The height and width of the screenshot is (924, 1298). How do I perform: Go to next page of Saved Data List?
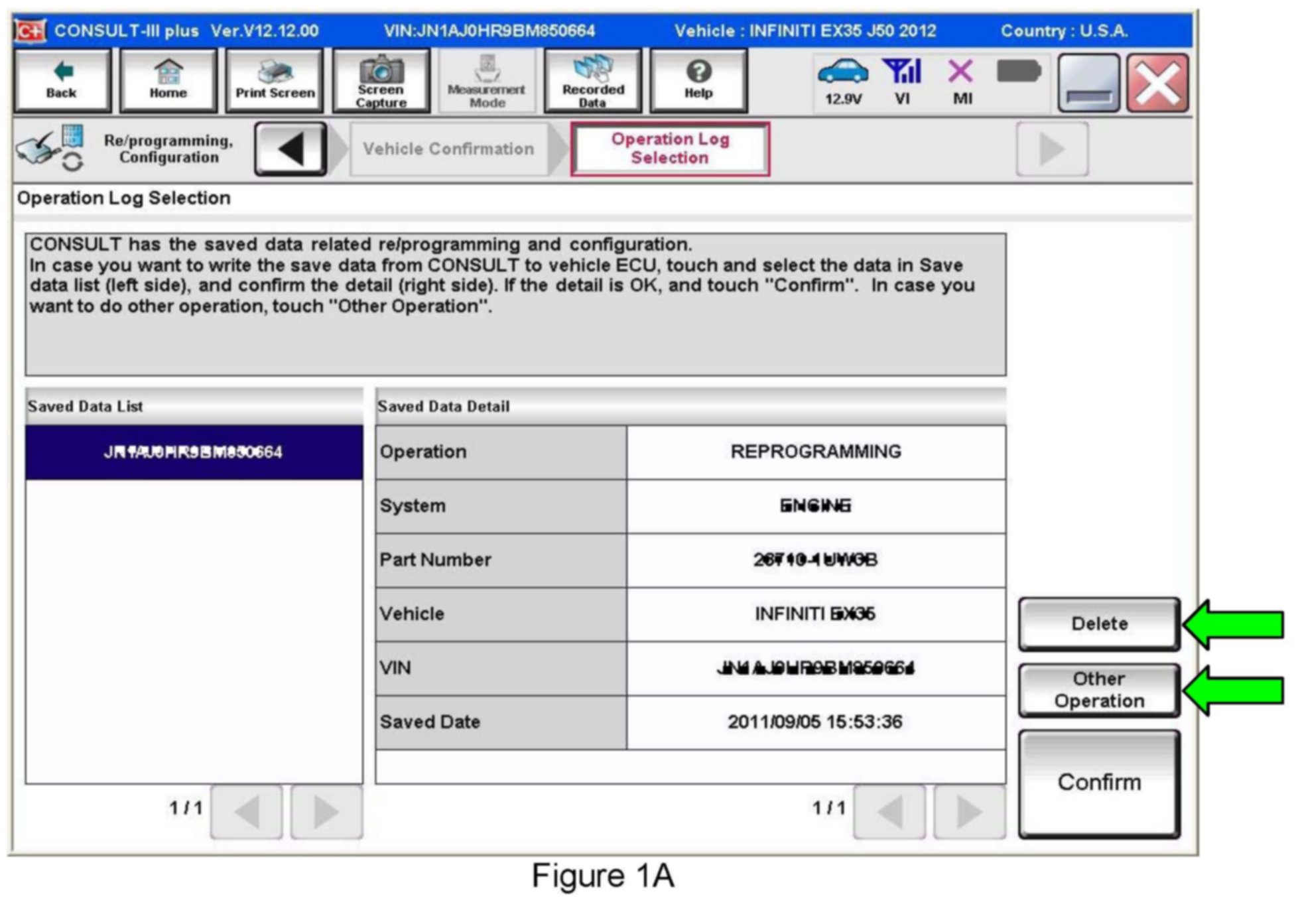click(x=326, y=812)
